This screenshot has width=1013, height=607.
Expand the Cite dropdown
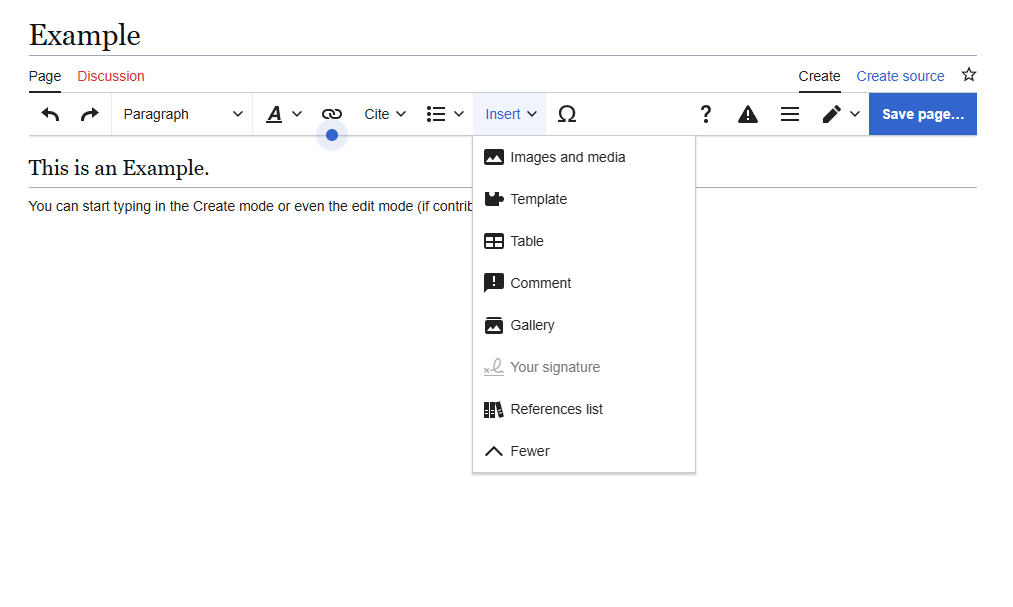[385, 114]
